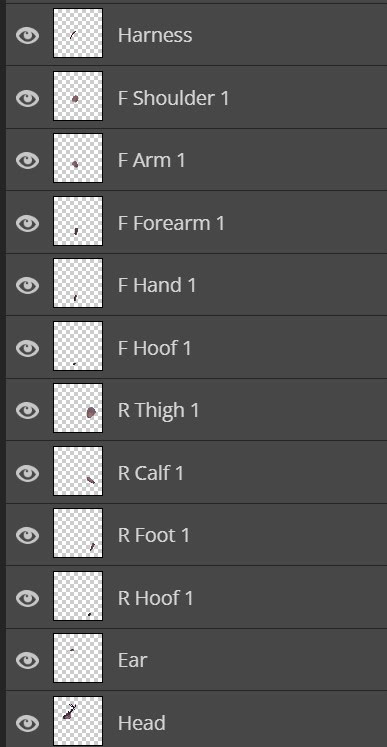Select the R Hoof 1 layer name
This screenshot has height=747, width=387.
click(x=155, y=598)
